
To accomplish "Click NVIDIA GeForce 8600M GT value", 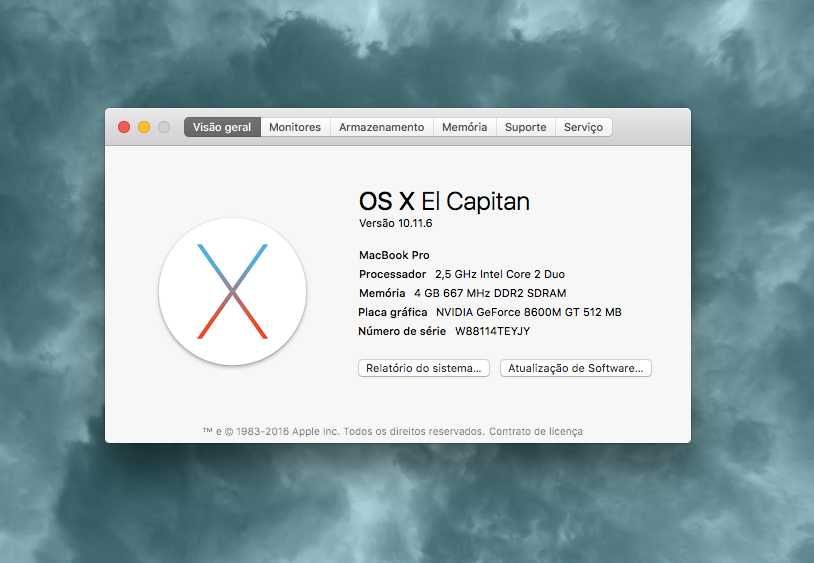I will [528, 312].
